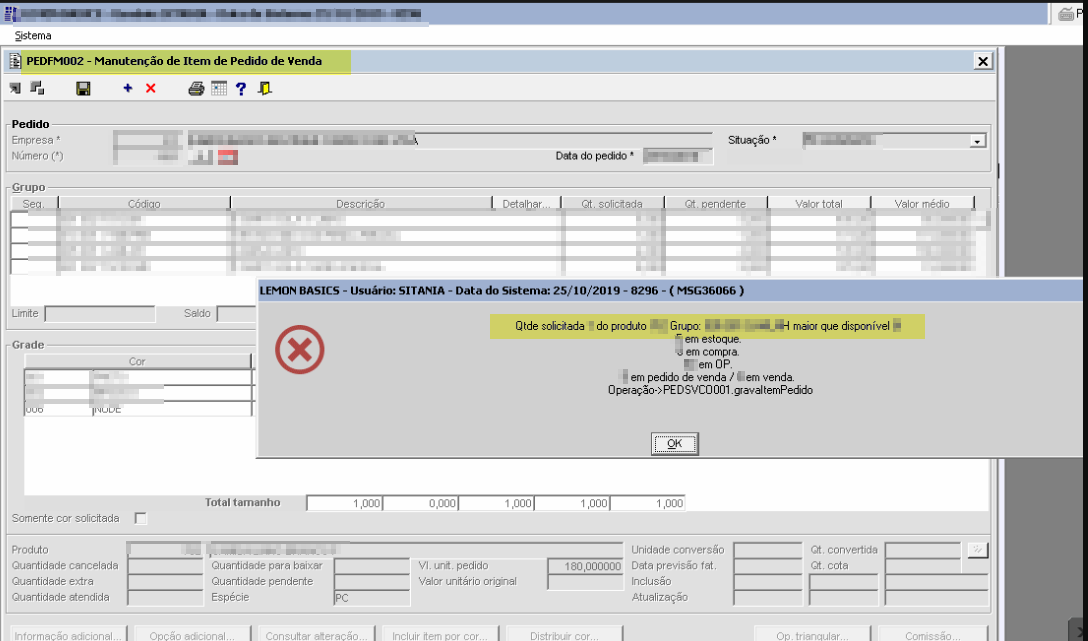Click the Distribuir cor button
Viewport: 1088px width, 641px height.
(564, 635)
